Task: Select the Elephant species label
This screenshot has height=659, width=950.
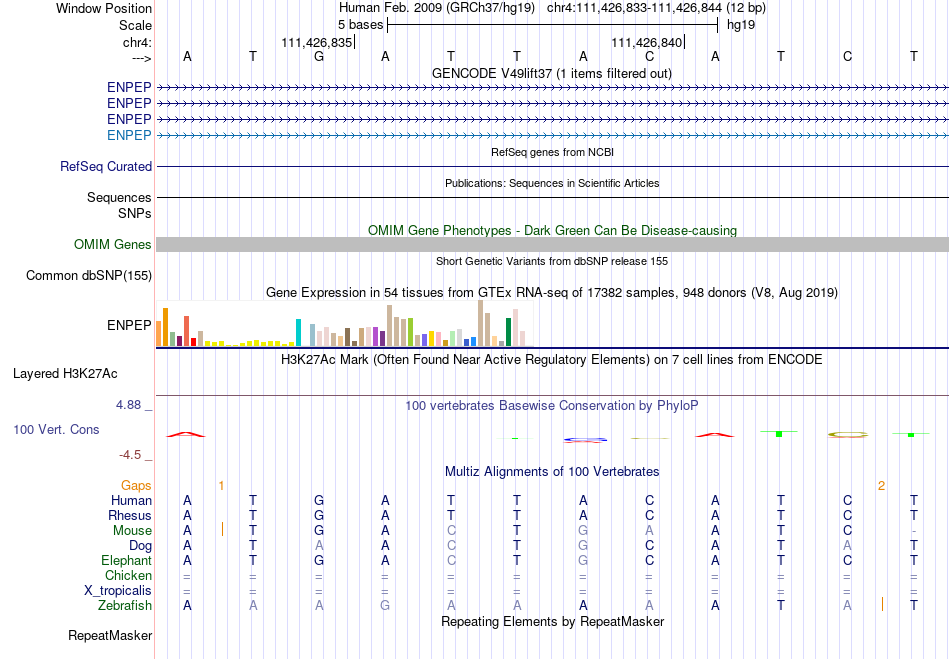Action: [126, 560]
